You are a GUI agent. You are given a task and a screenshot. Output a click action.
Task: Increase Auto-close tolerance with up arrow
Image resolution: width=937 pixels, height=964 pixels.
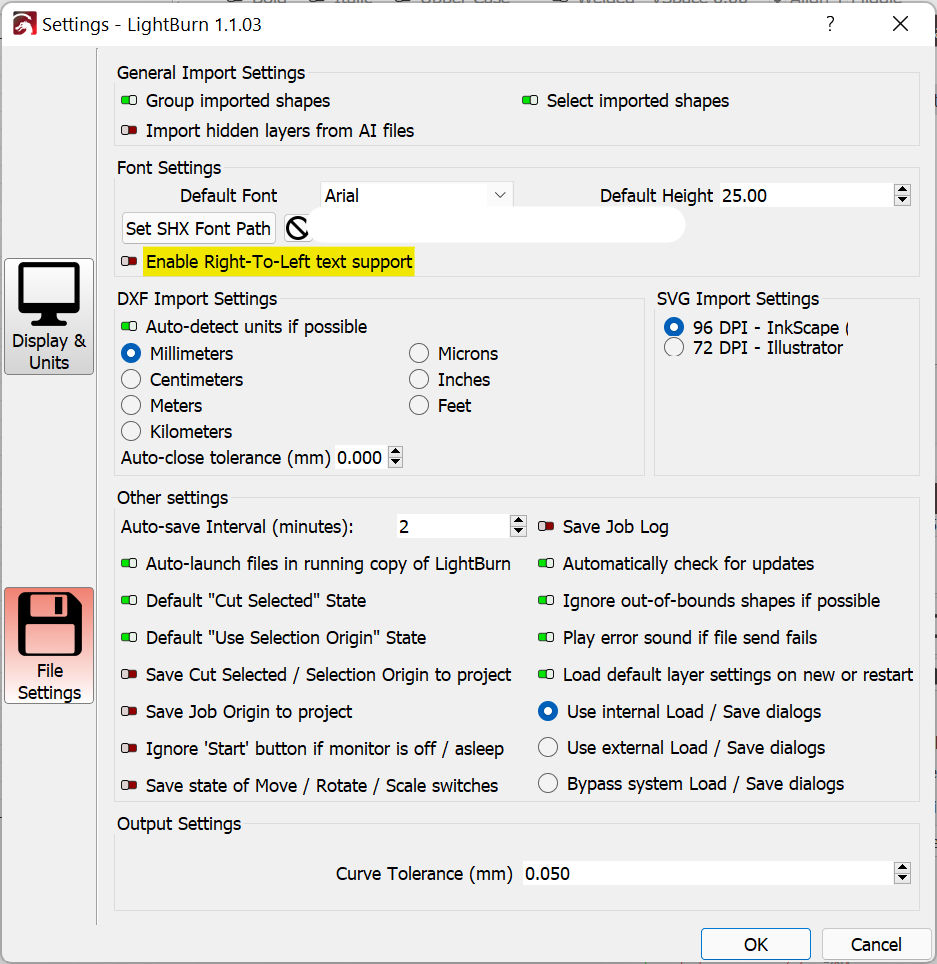pyautogui.click(x=395, y=452)
